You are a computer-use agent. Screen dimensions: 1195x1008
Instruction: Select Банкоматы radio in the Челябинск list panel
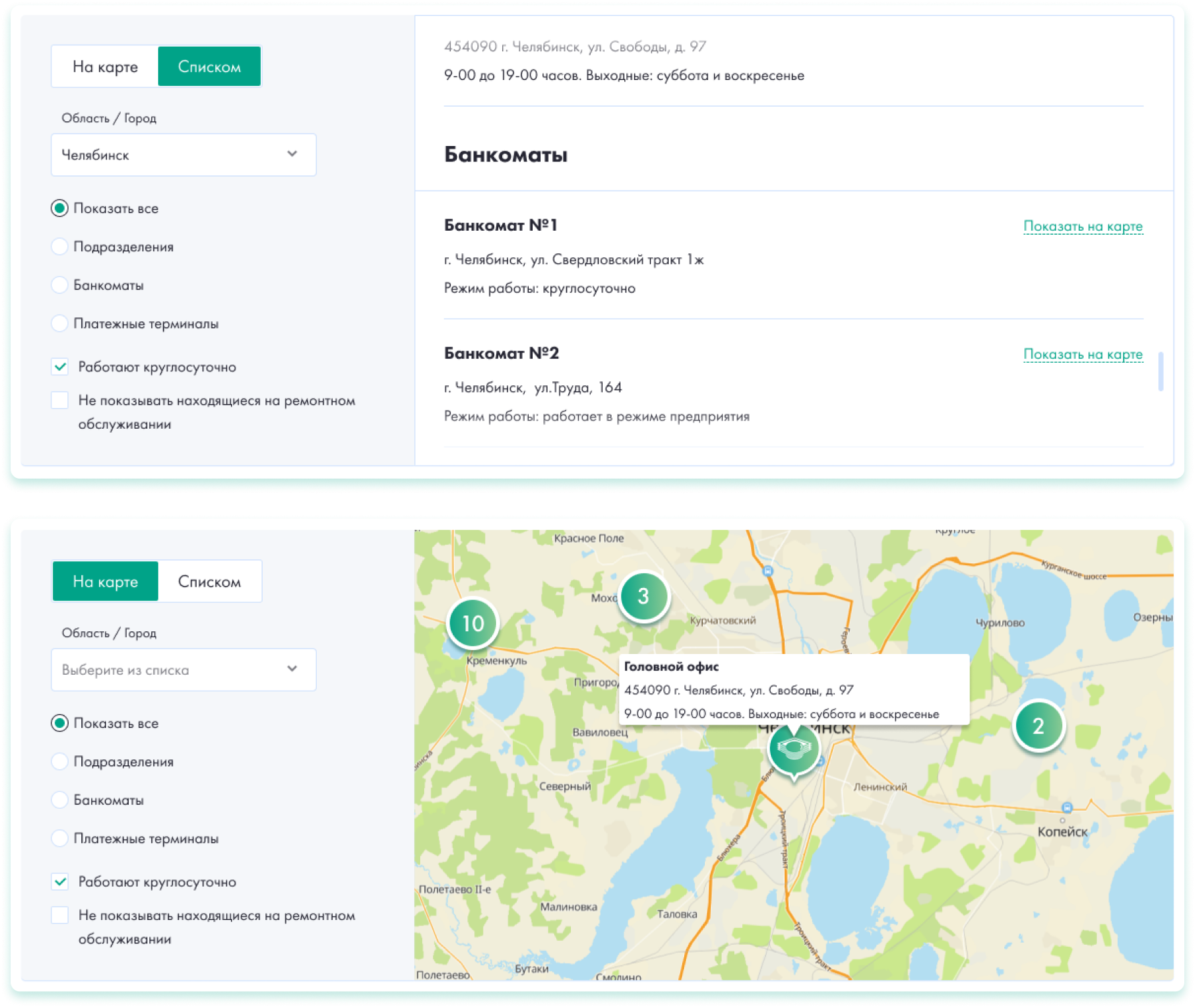60,285
